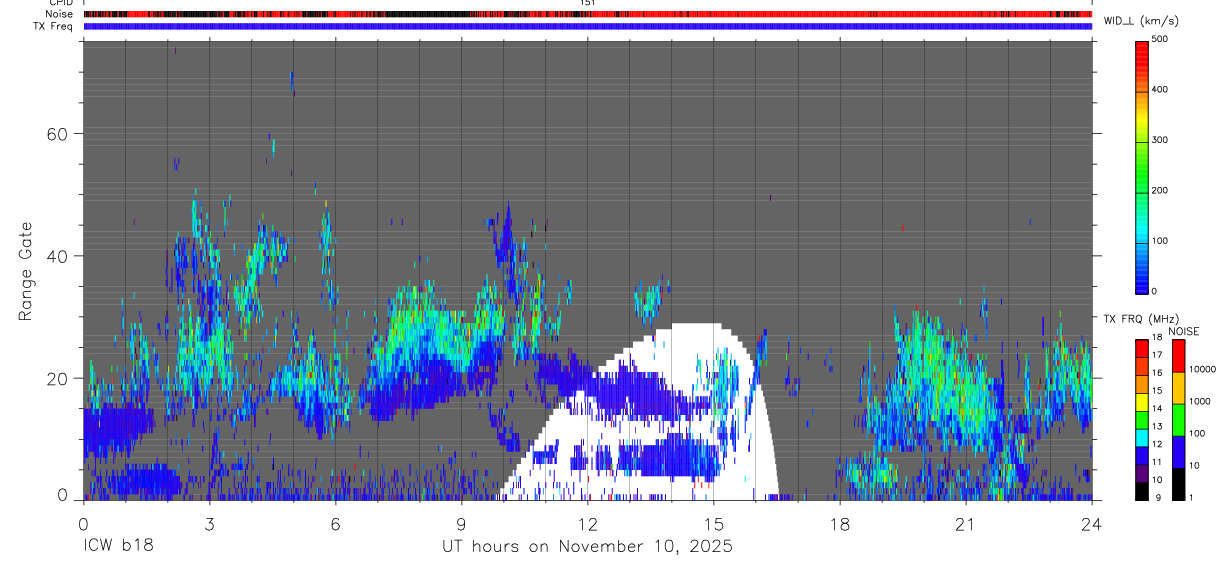Click the 500 value on WID colorbar
This screenshot has width=1228, height=567.
(x=1160, y=39)
